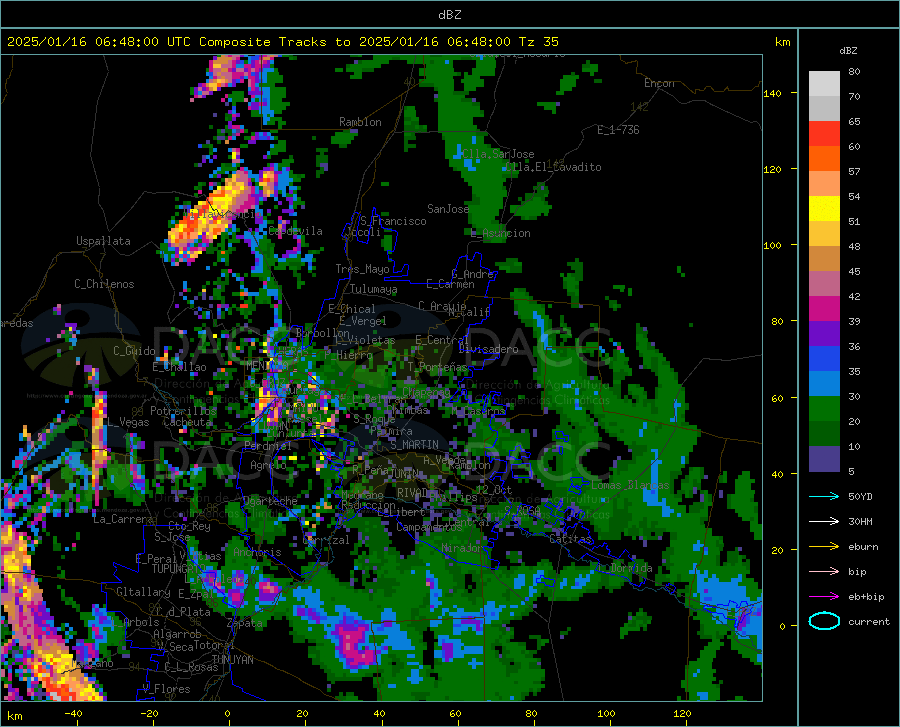The image size is (900, 727).
Task: Pick the light gray 70–80 dBZ legend swatch
Action: 824,84
